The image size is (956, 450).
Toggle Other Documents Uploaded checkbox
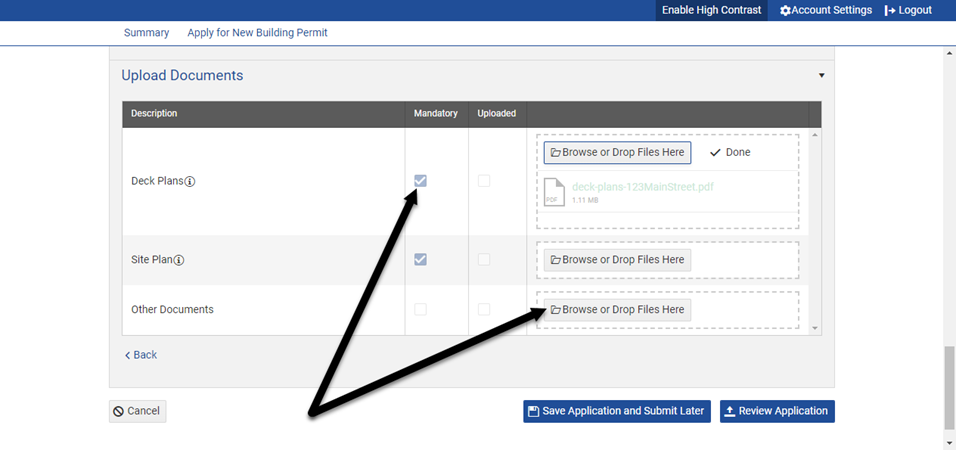[x=484, y=309]
